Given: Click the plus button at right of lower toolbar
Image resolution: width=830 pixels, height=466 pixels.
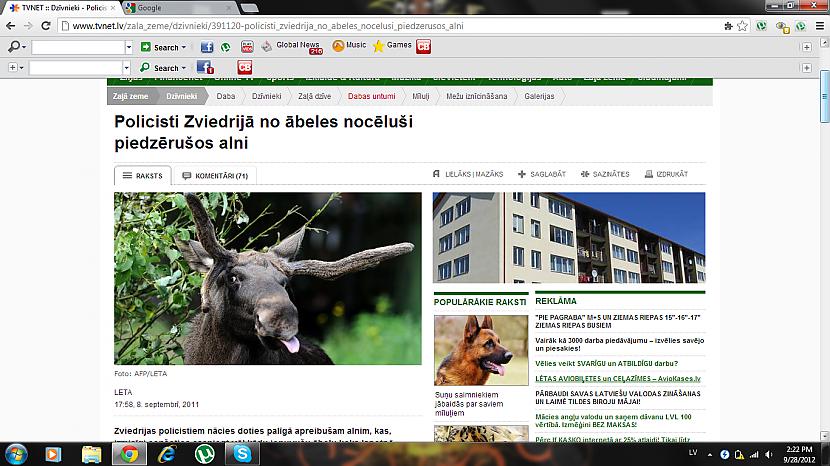Looking at the screenshot, I should click(x=807, y=68).
